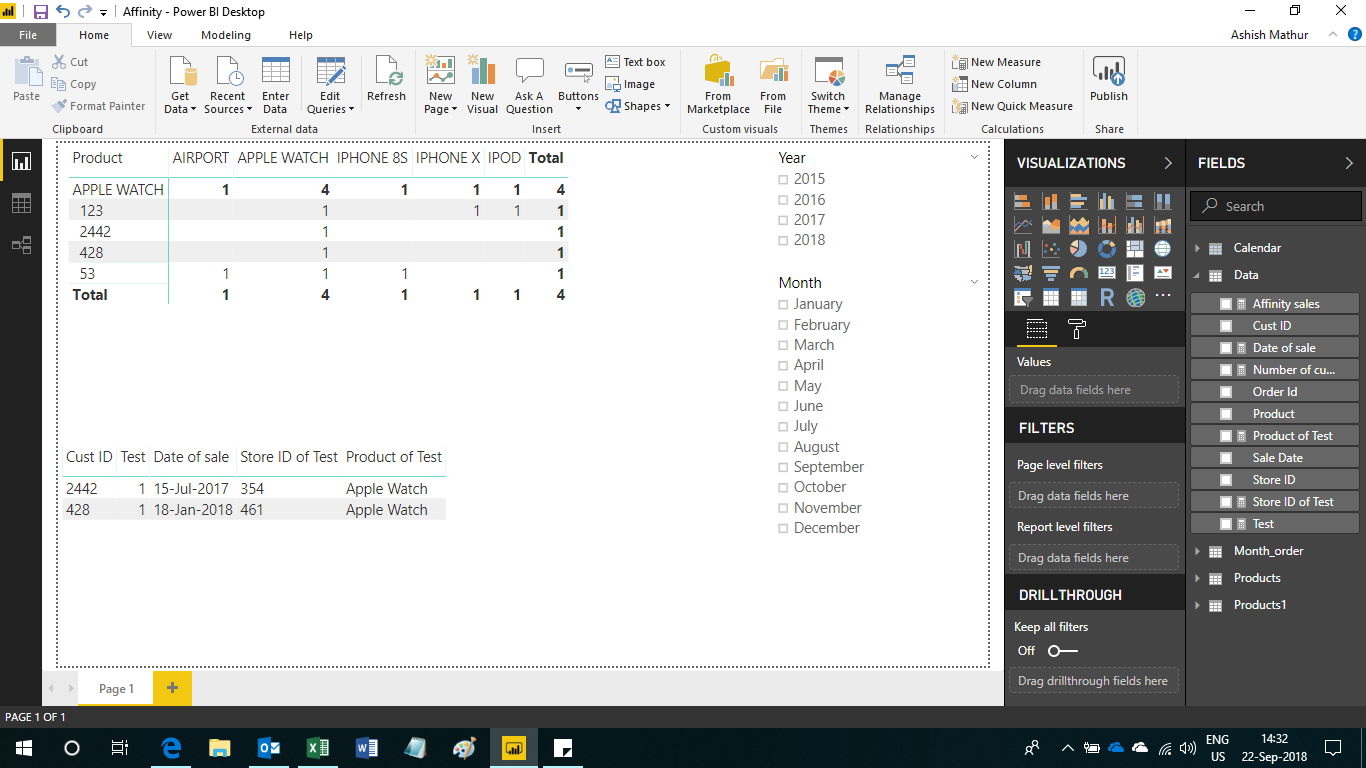This screenshot has height=768, width=1366.
Task: Tick July in the Month slicer
Action: 784,427
